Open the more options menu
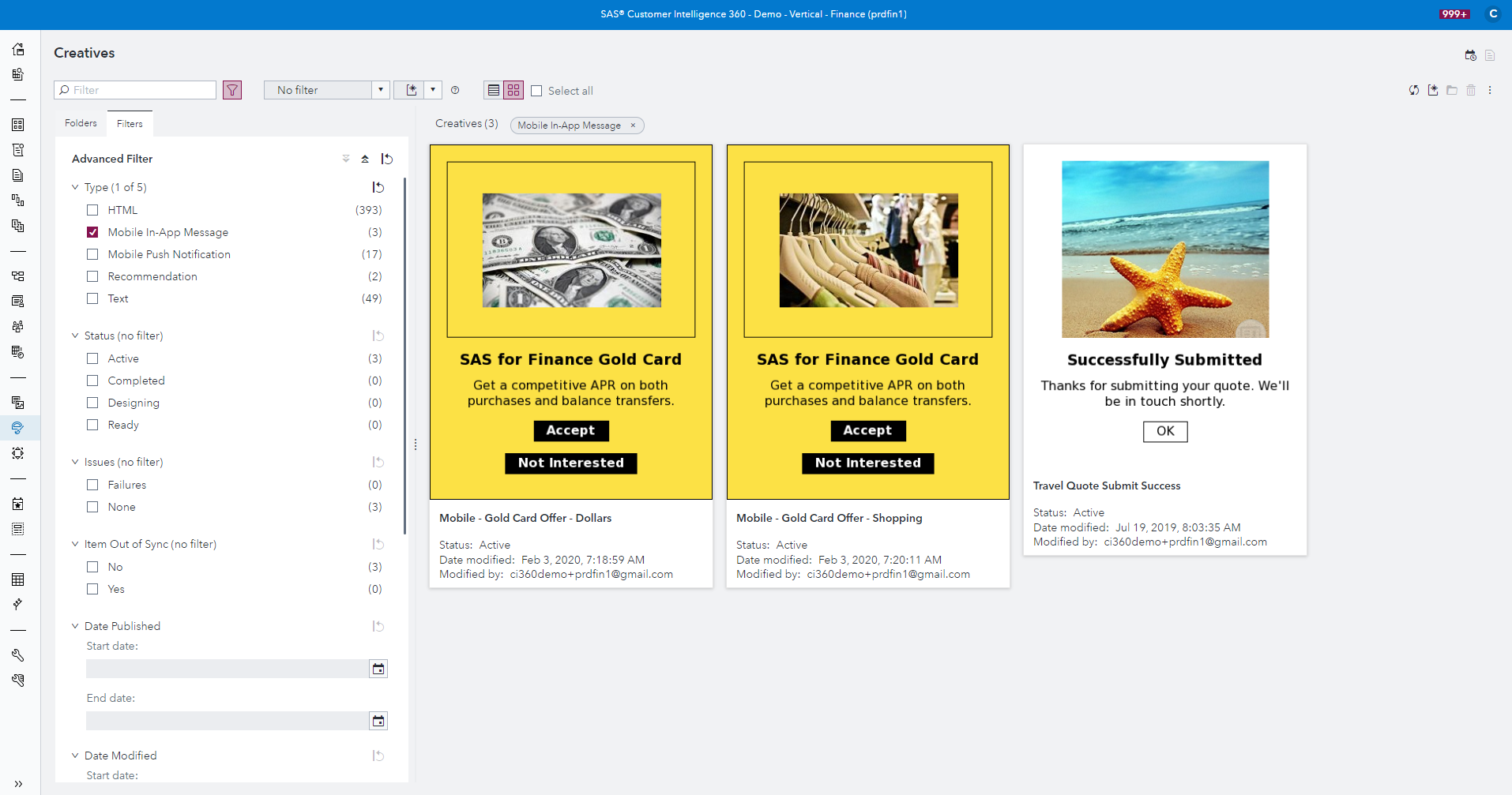 pyautogui.click(x=1491, y=90)
